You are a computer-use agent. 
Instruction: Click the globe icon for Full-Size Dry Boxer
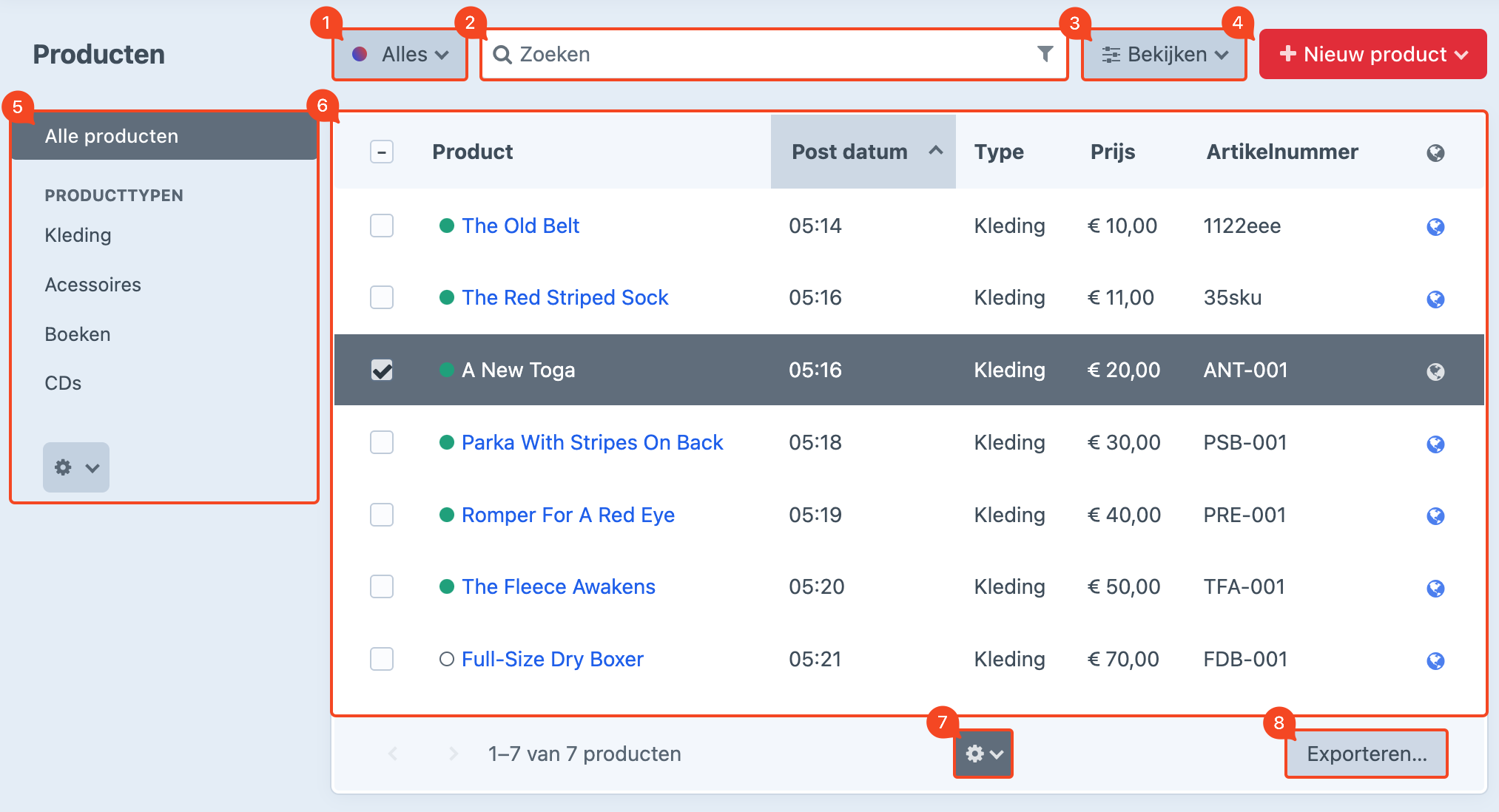point(1435,660)
